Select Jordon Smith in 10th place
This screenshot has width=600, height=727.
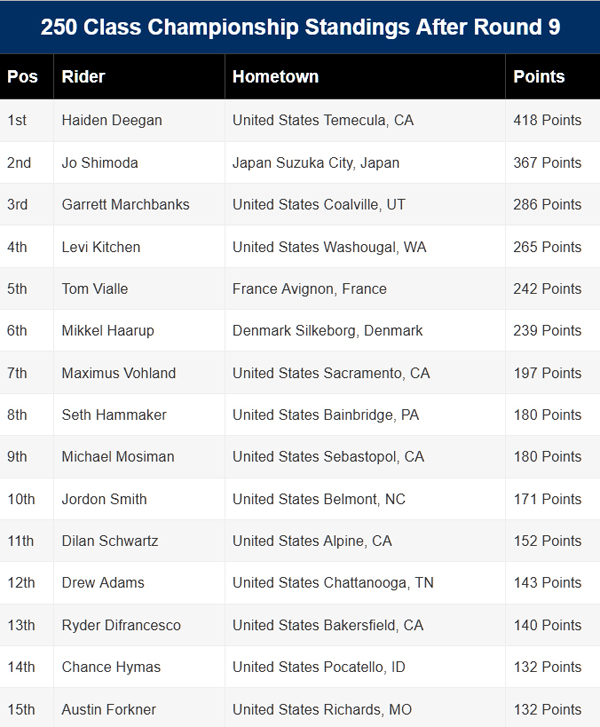click(104, 499)
